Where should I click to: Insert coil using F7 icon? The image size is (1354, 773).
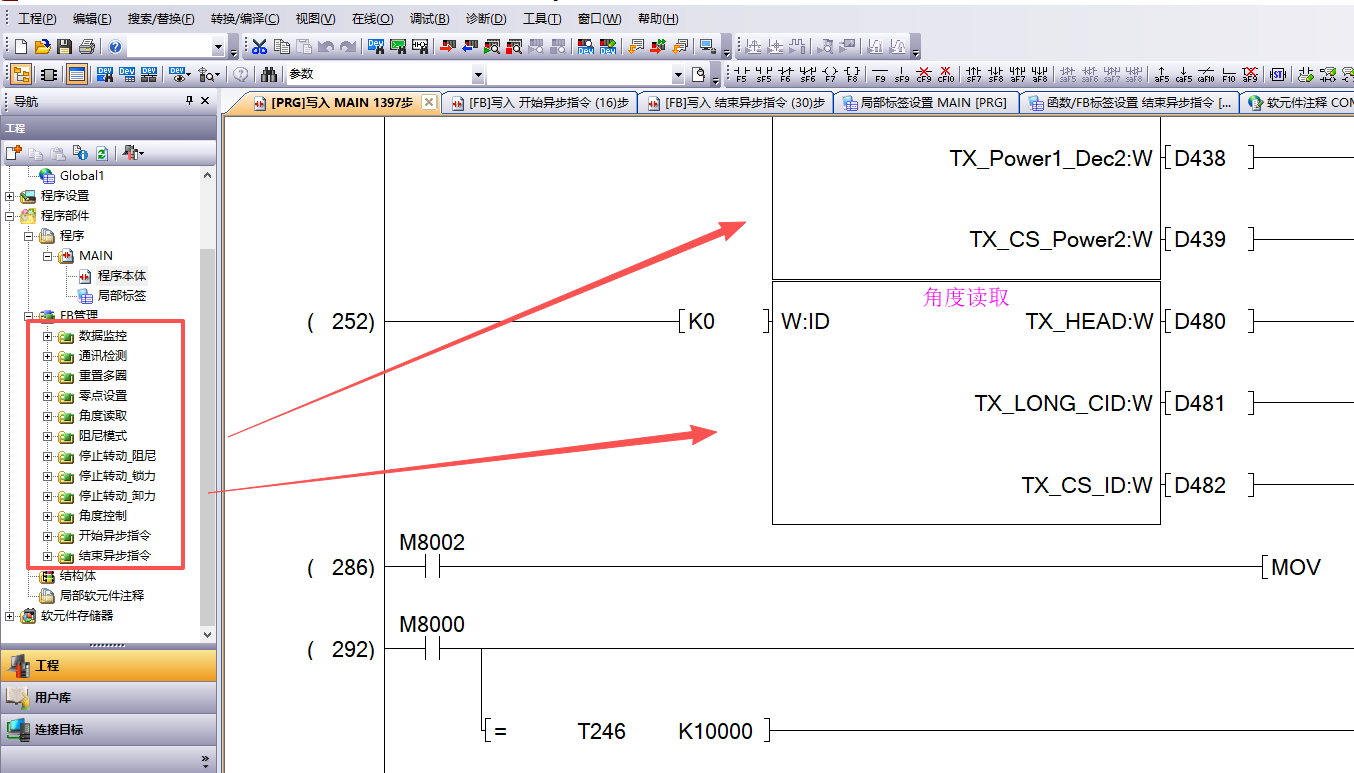click(x=830, y=75)
